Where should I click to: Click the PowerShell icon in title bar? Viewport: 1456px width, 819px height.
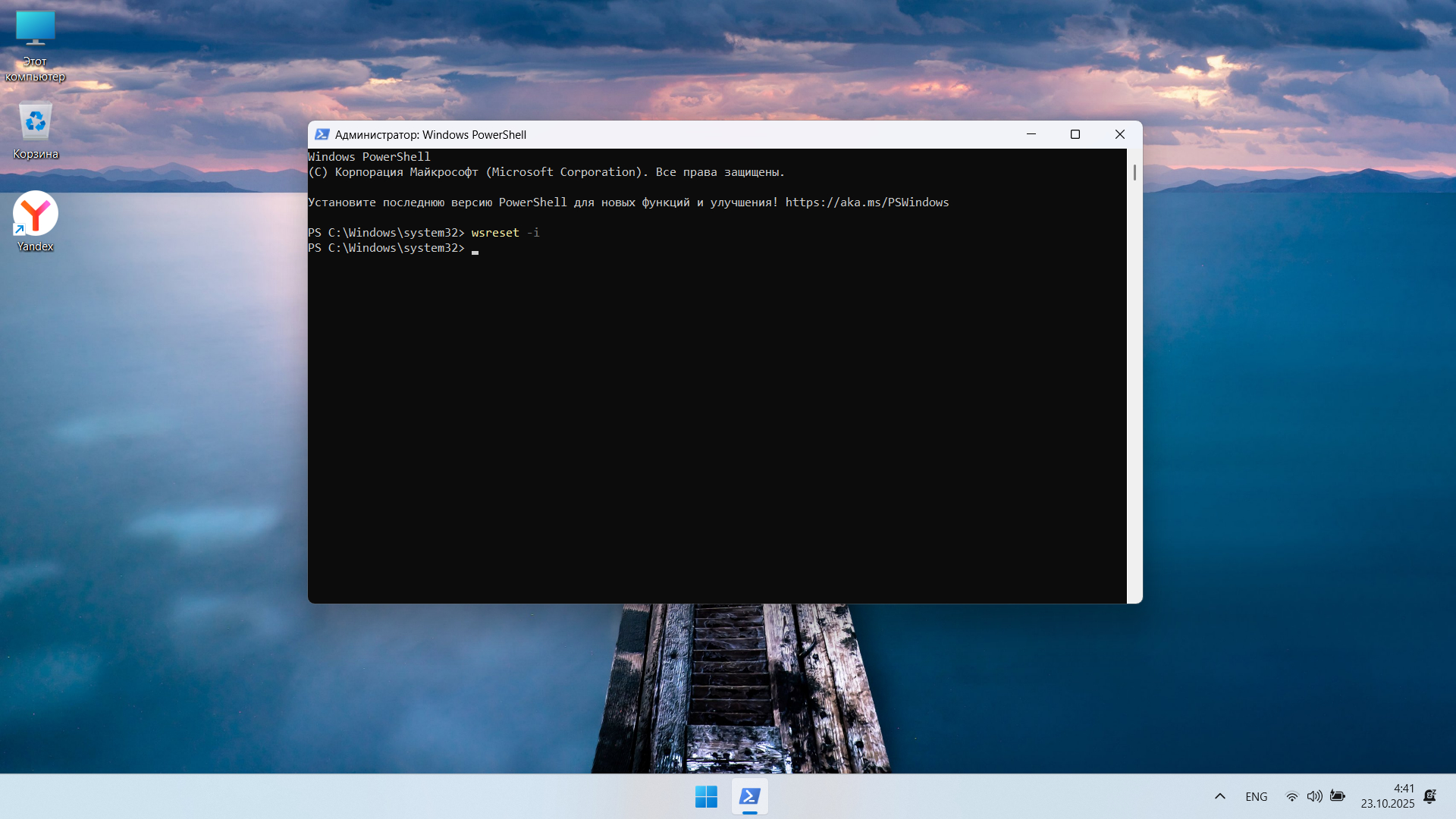[322, 135]
